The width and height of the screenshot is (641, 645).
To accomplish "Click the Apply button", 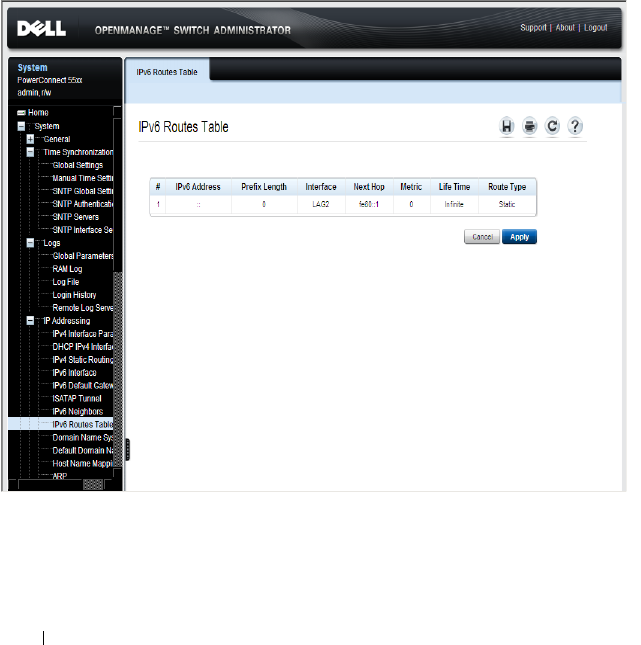I will tap(519, 237).
